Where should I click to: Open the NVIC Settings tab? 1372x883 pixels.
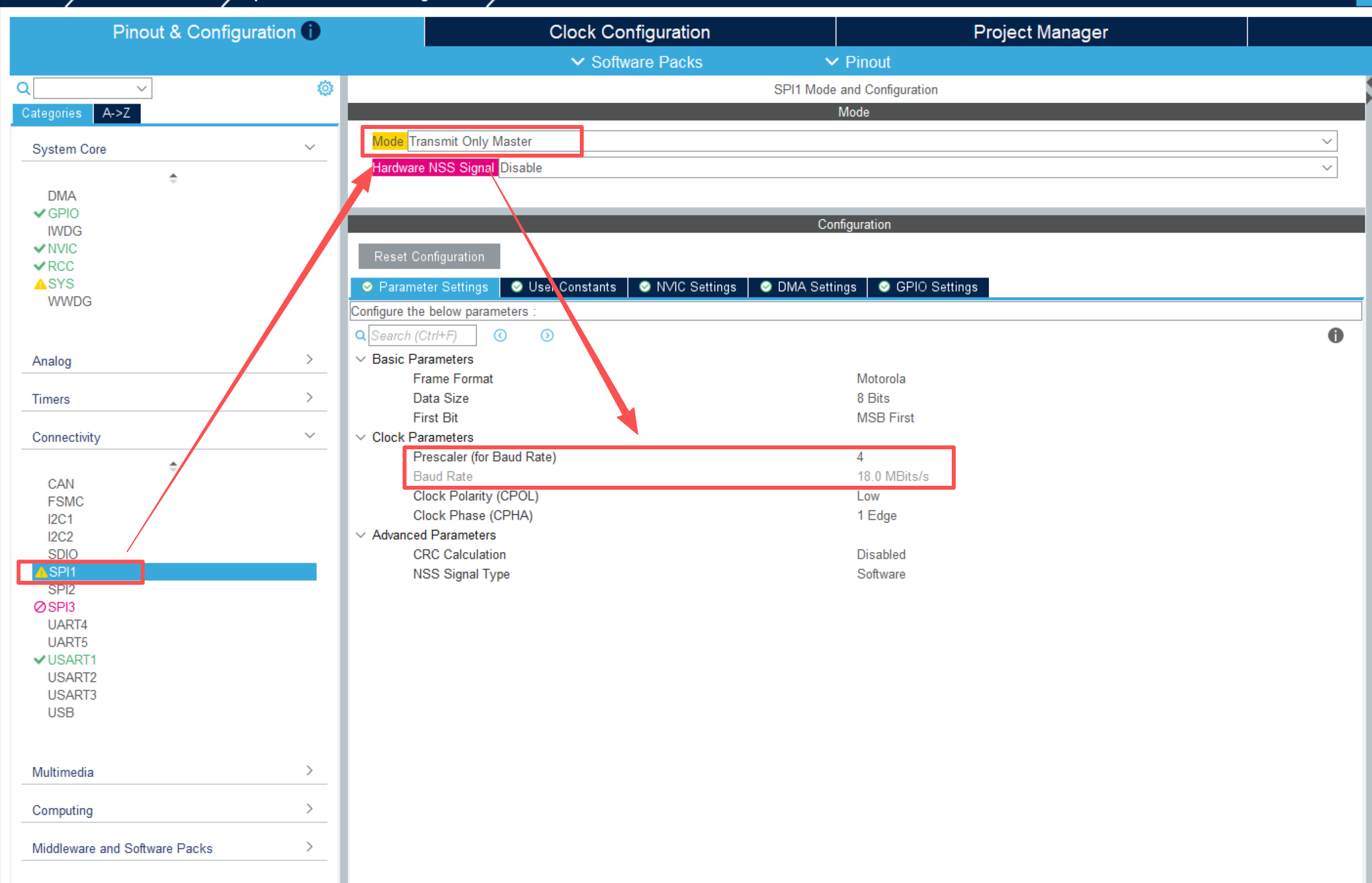[688, 287]
